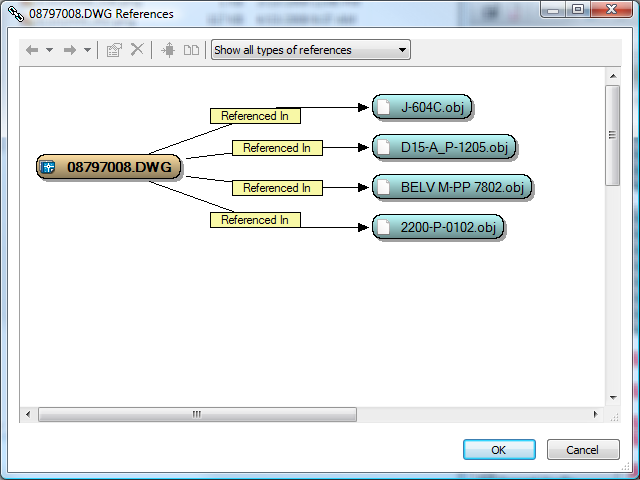640x480 pixels.
Task: Open the properties icon in toolbar
Action: [x=114, y=50]
